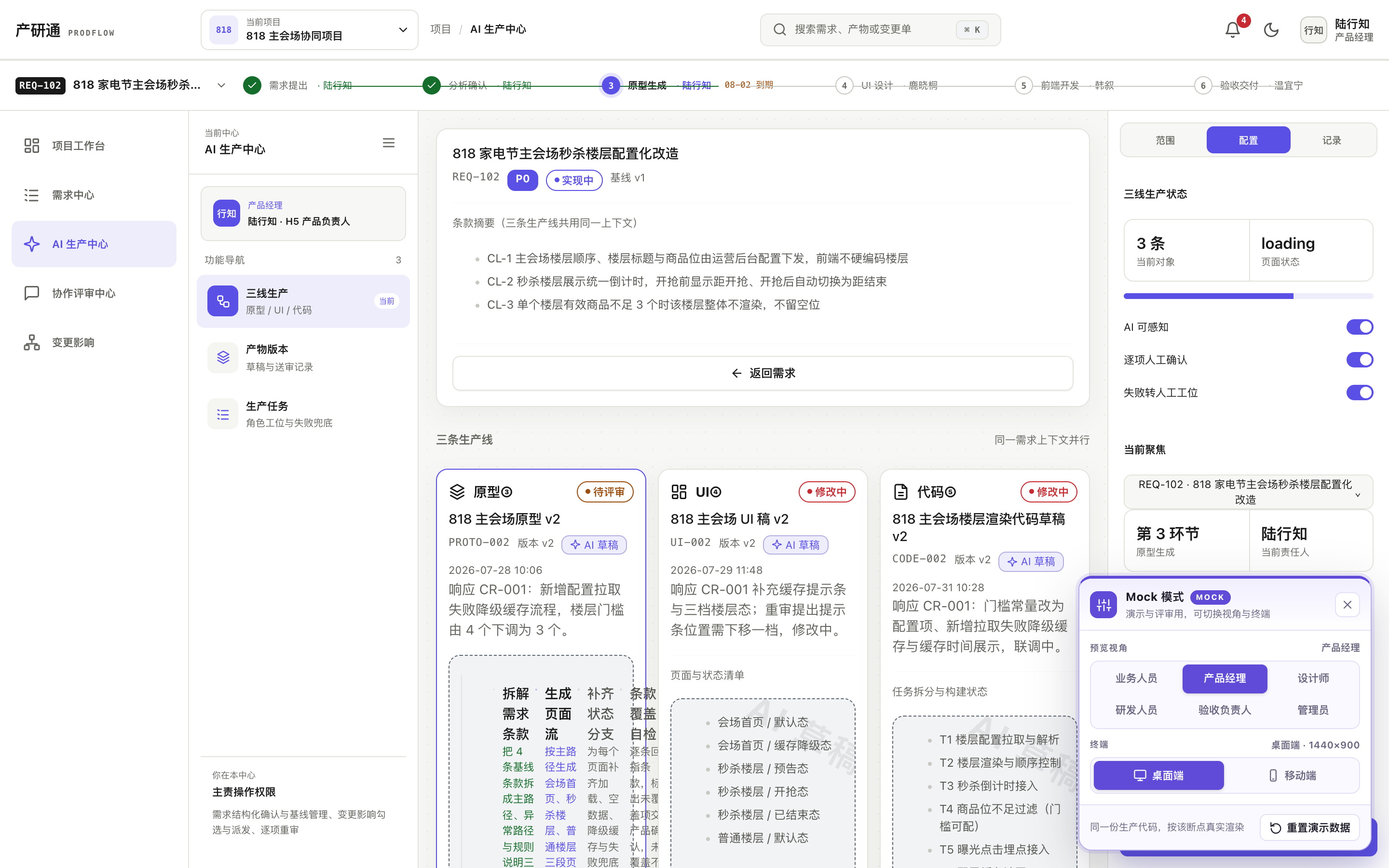
Task: Click step 3 原型生成 circle
Action: 611,85
